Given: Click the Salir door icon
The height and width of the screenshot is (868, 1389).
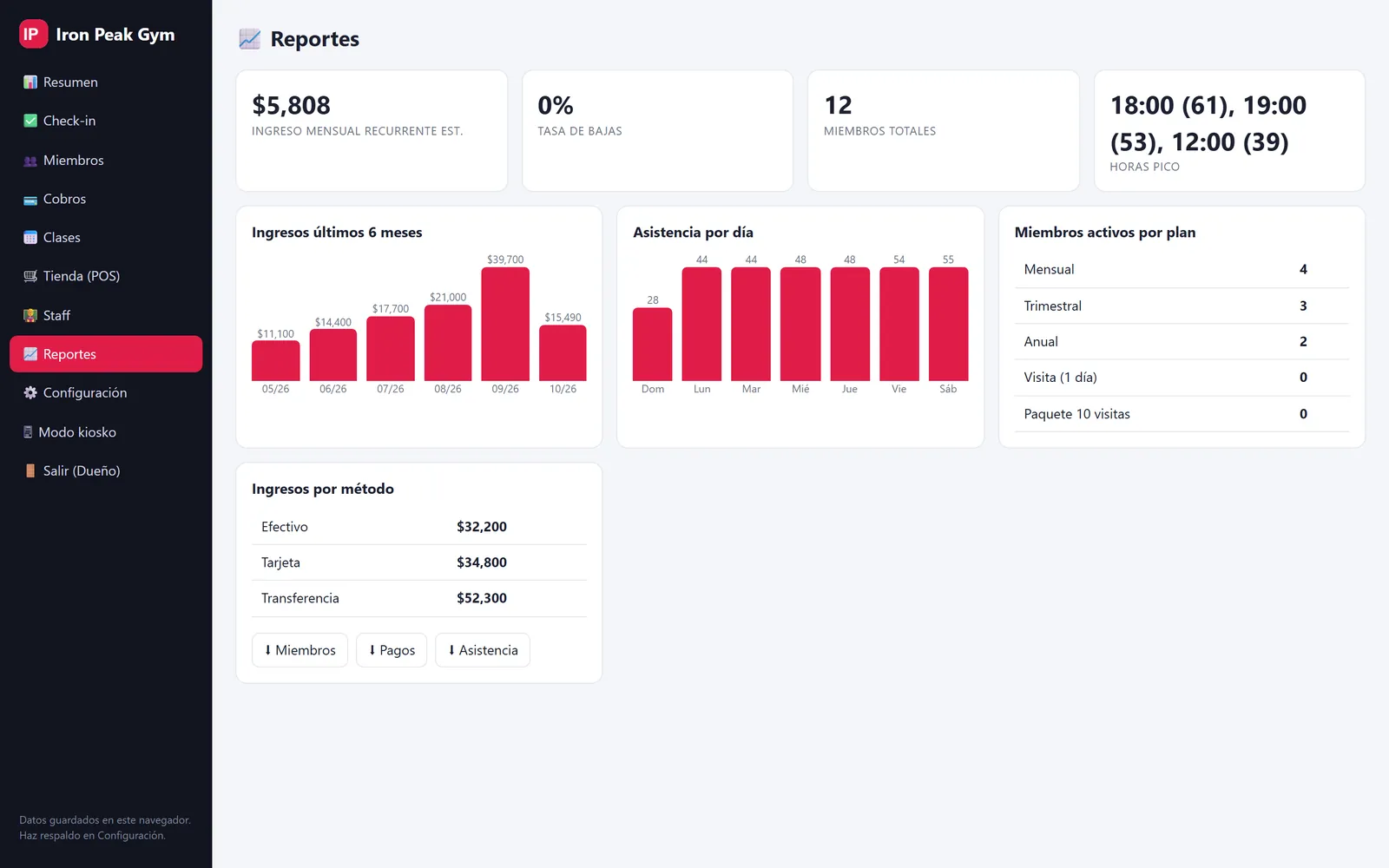Looking at the screenshot, I should coord(30,471).
